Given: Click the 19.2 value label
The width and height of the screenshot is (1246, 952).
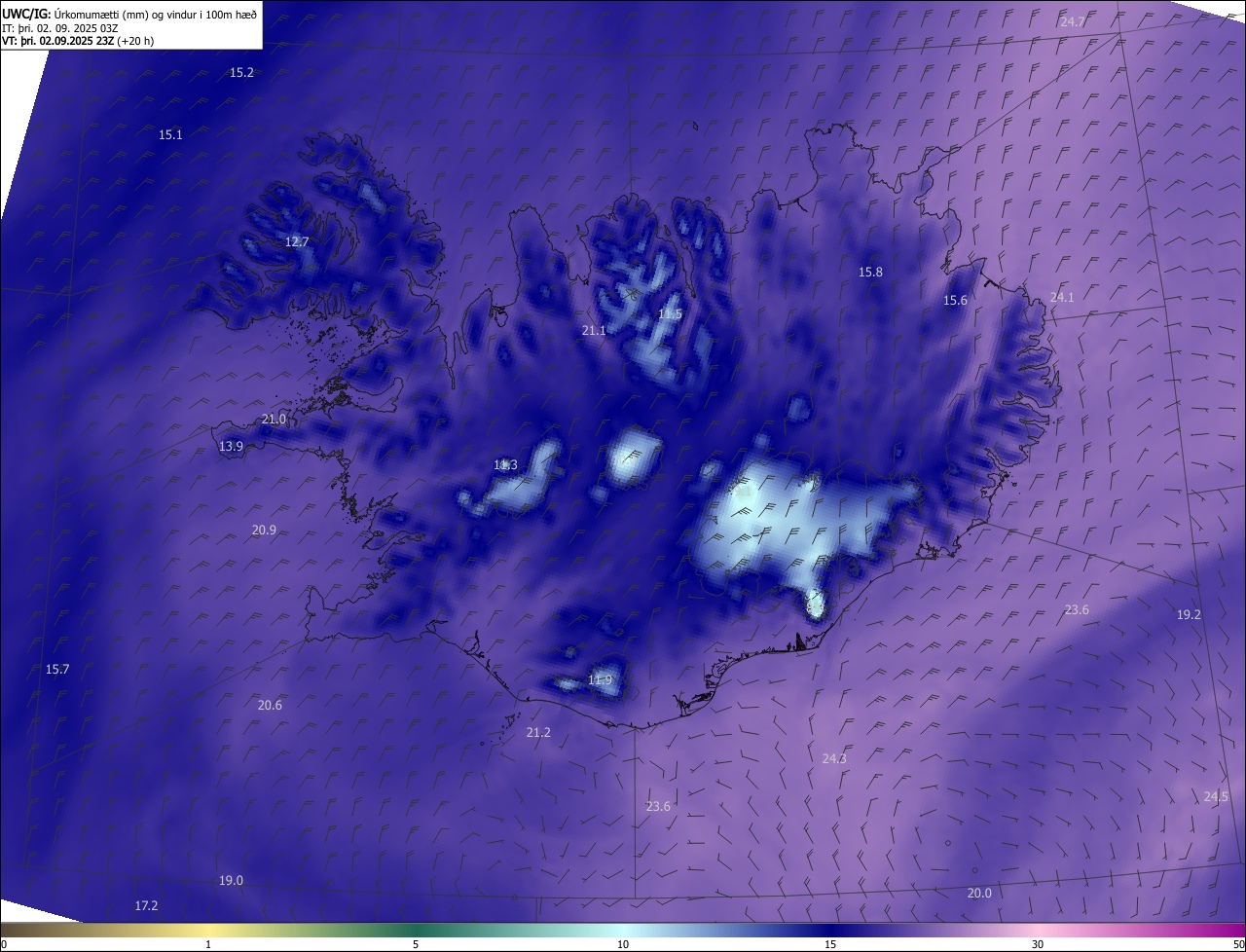Looking at the screenshot, I should (1189, 615).
